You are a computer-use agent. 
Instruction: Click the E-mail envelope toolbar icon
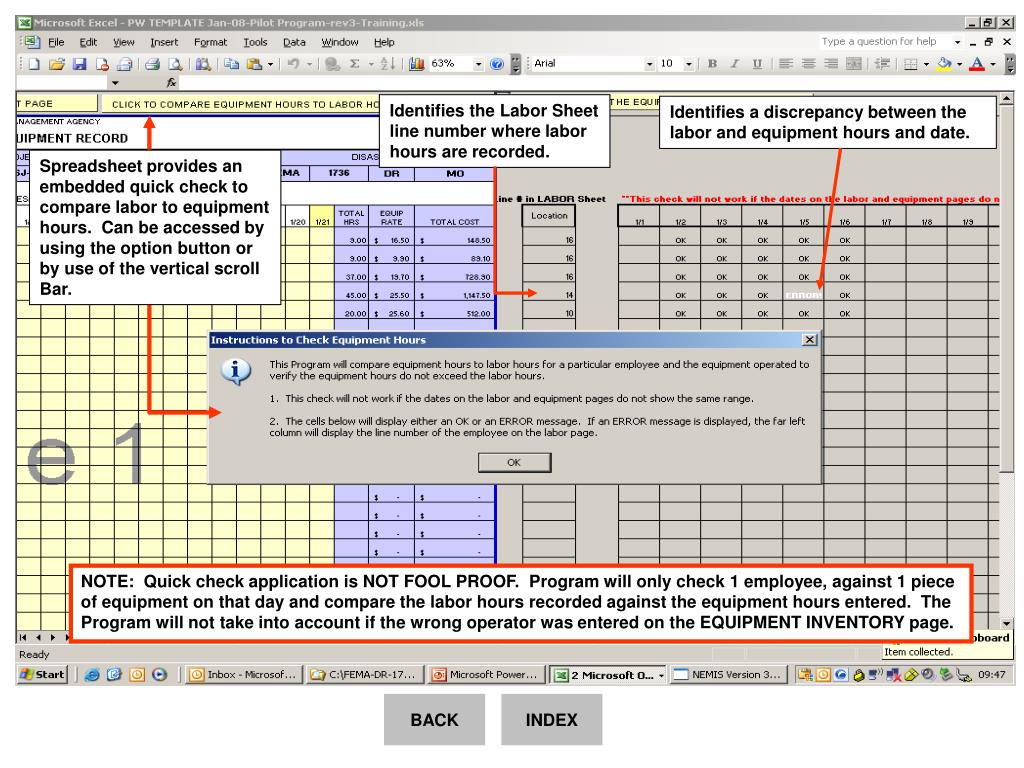(124, 64)
